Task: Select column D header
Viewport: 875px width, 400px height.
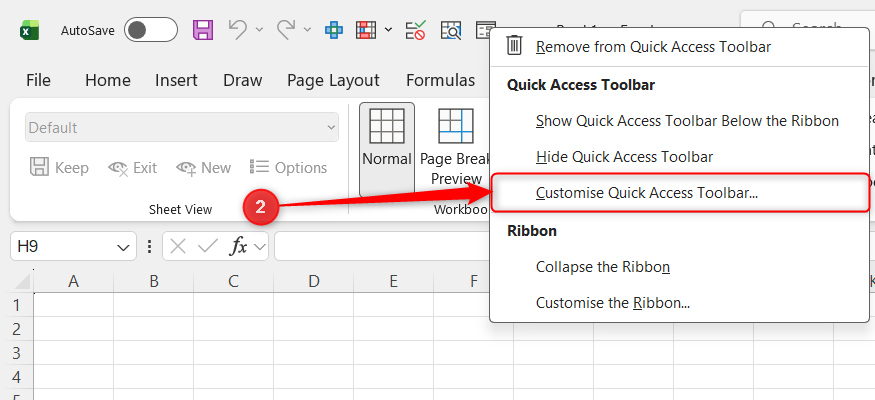Action: [x=314, y=281]
